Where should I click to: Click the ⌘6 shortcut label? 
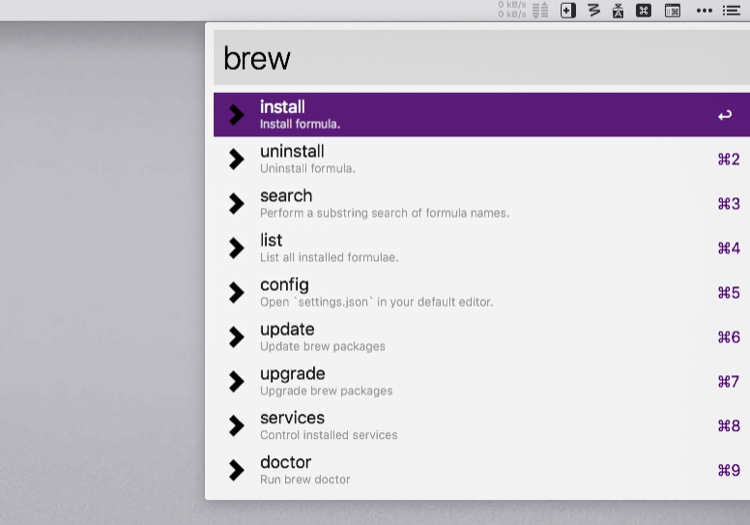pos(729,337)
